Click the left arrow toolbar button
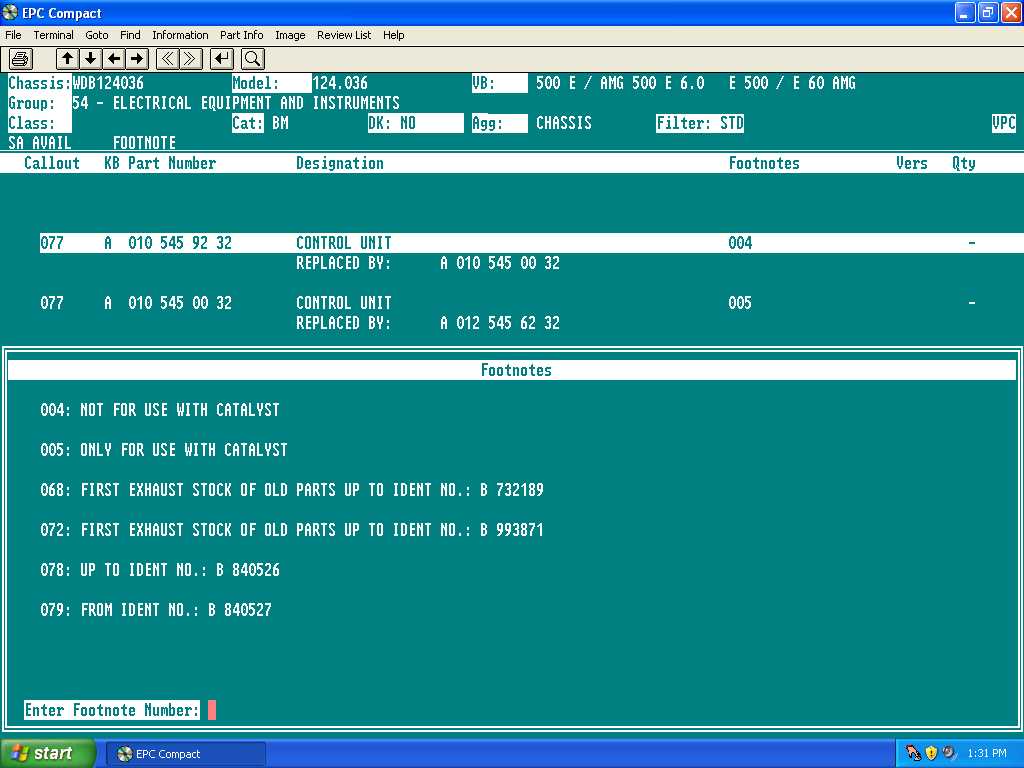 point(114,58)
